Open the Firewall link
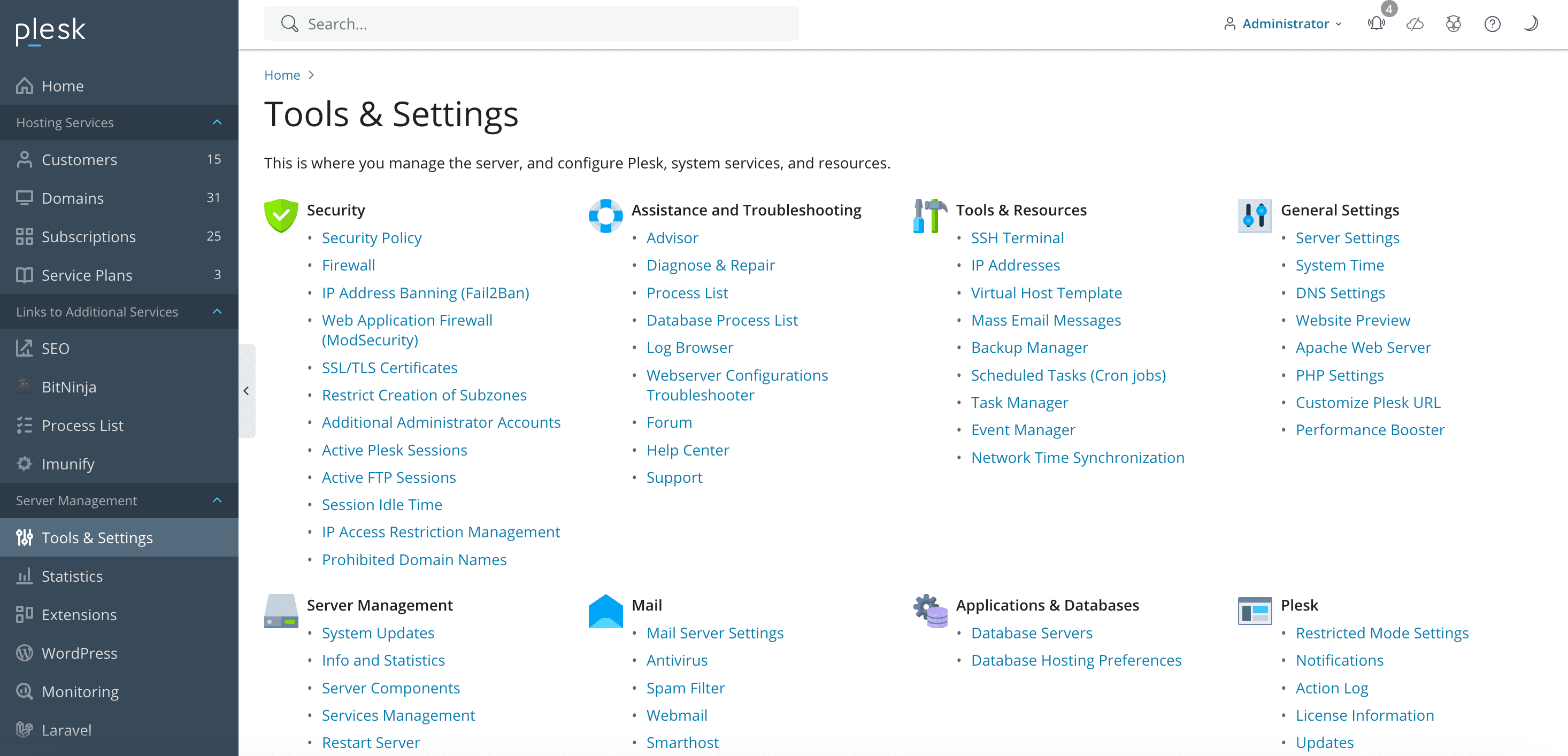The height and width of the screenshot is (756, 1568). (348, 265)
